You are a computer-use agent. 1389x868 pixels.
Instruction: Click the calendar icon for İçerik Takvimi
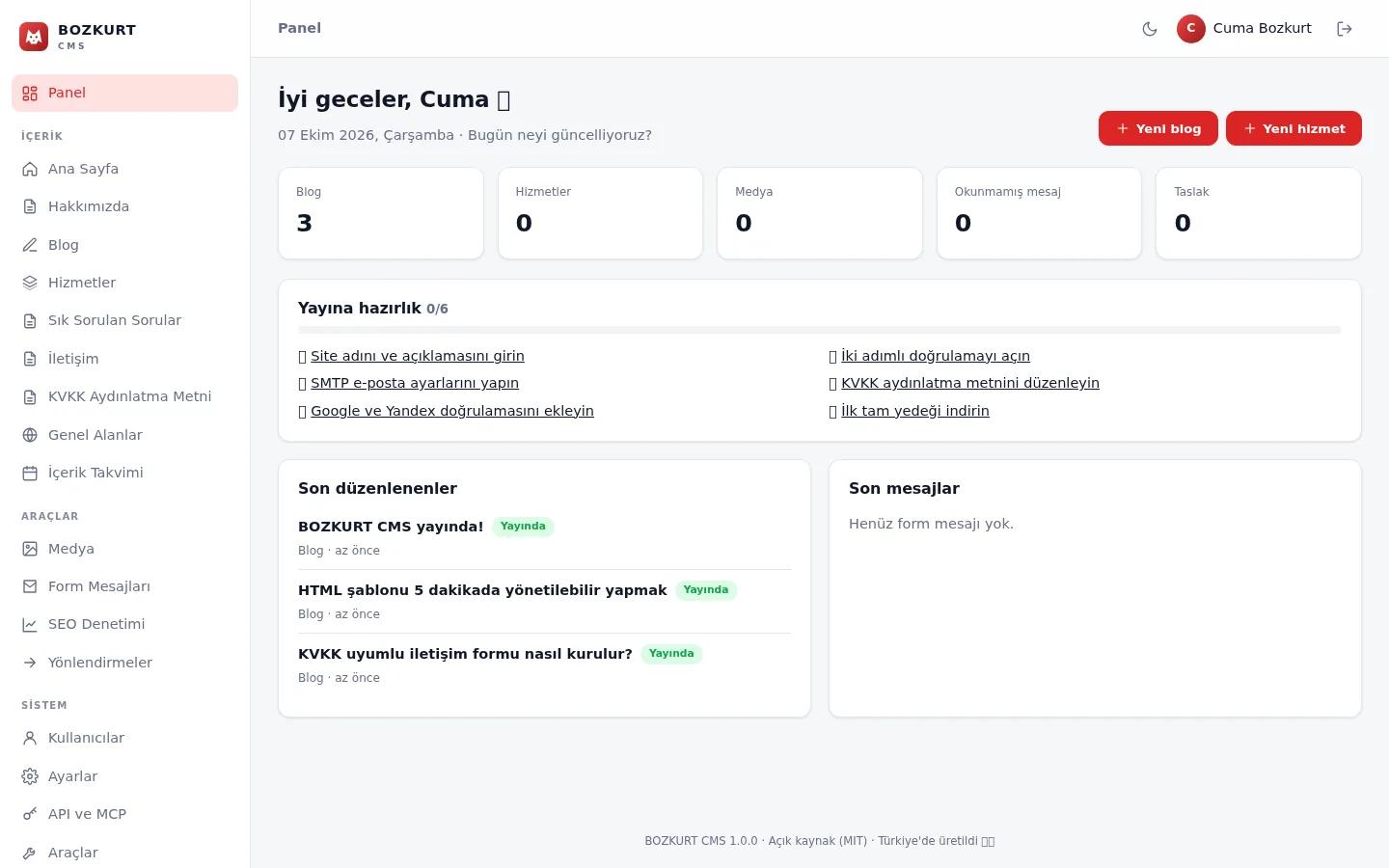point(30,473)
